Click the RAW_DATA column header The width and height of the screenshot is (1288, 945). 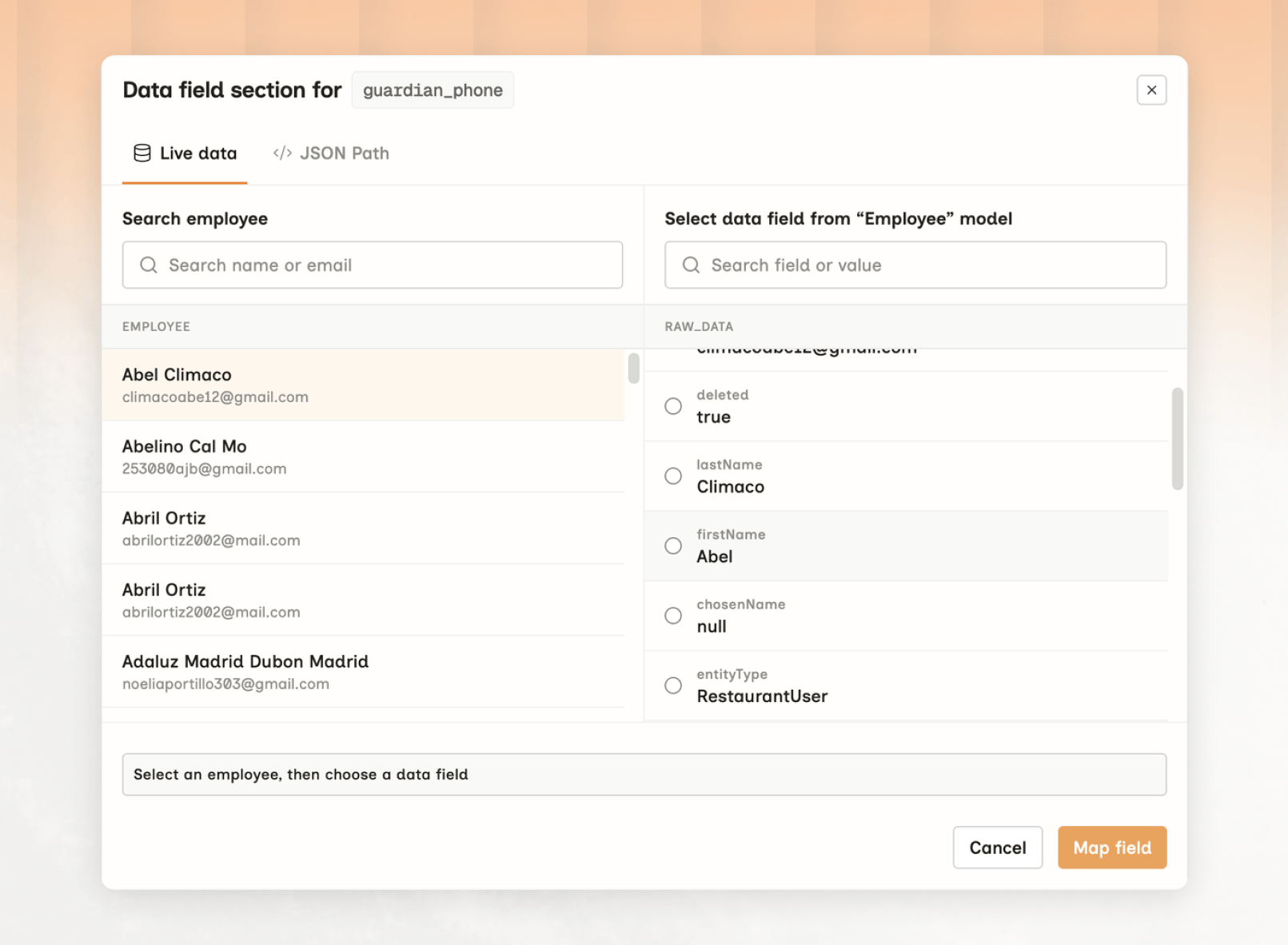[x=699, y=327]
